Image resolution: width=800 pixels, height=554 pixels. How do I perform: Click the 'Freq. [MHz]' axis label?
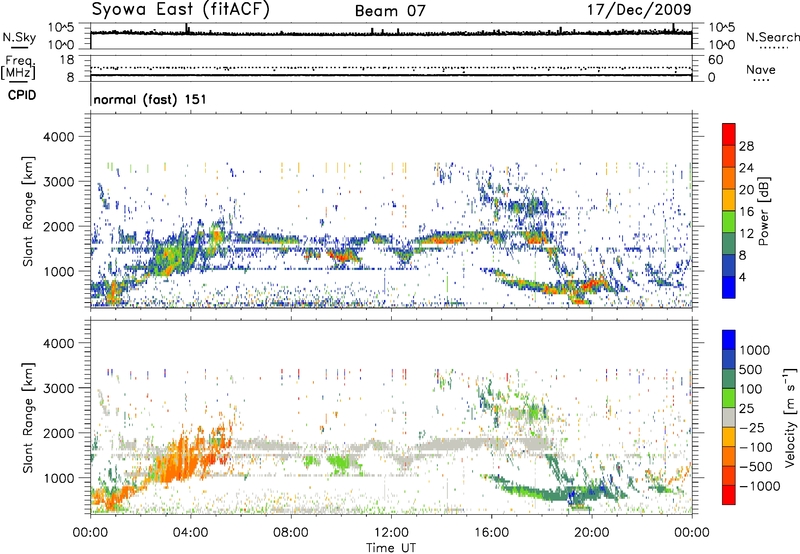click(18, 68)
